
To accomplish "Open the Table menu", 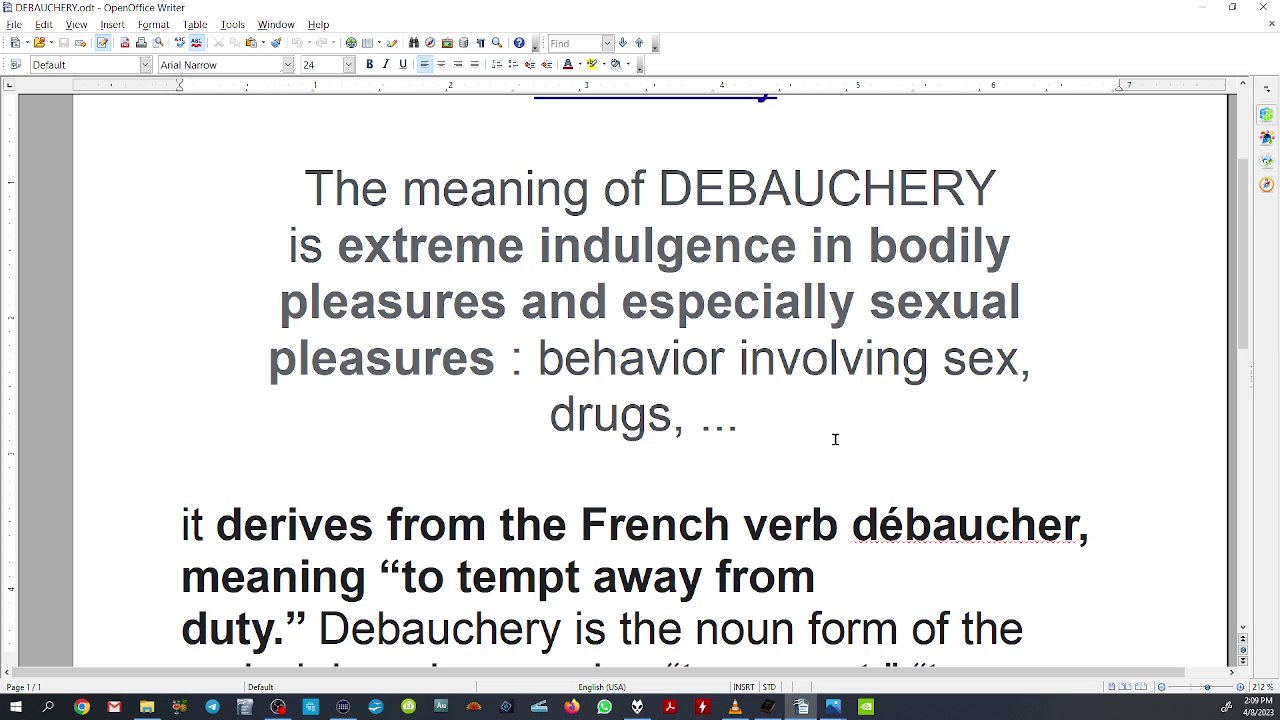I will coord(195,24).
